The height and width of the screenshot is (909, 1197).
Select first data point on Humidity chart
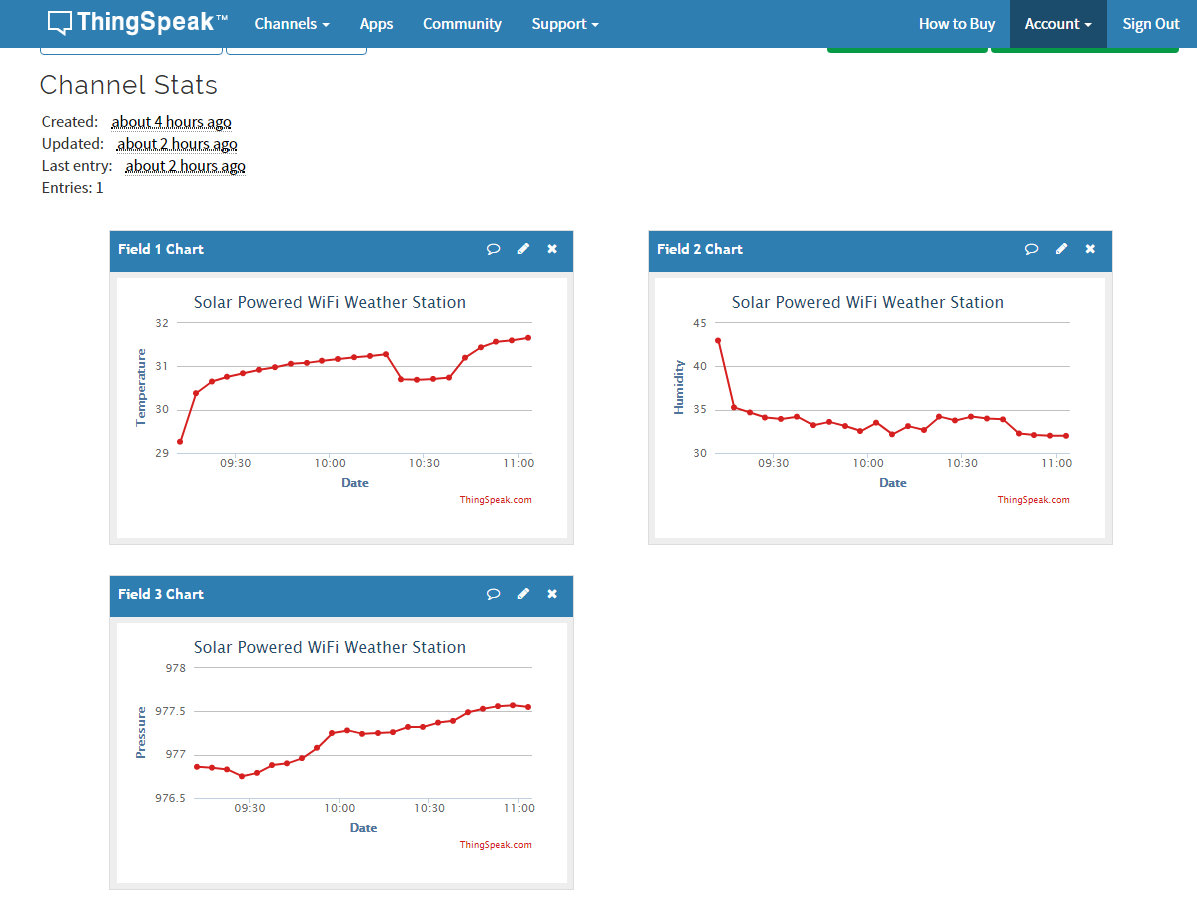pyautogui.click(x=718, y=340)
